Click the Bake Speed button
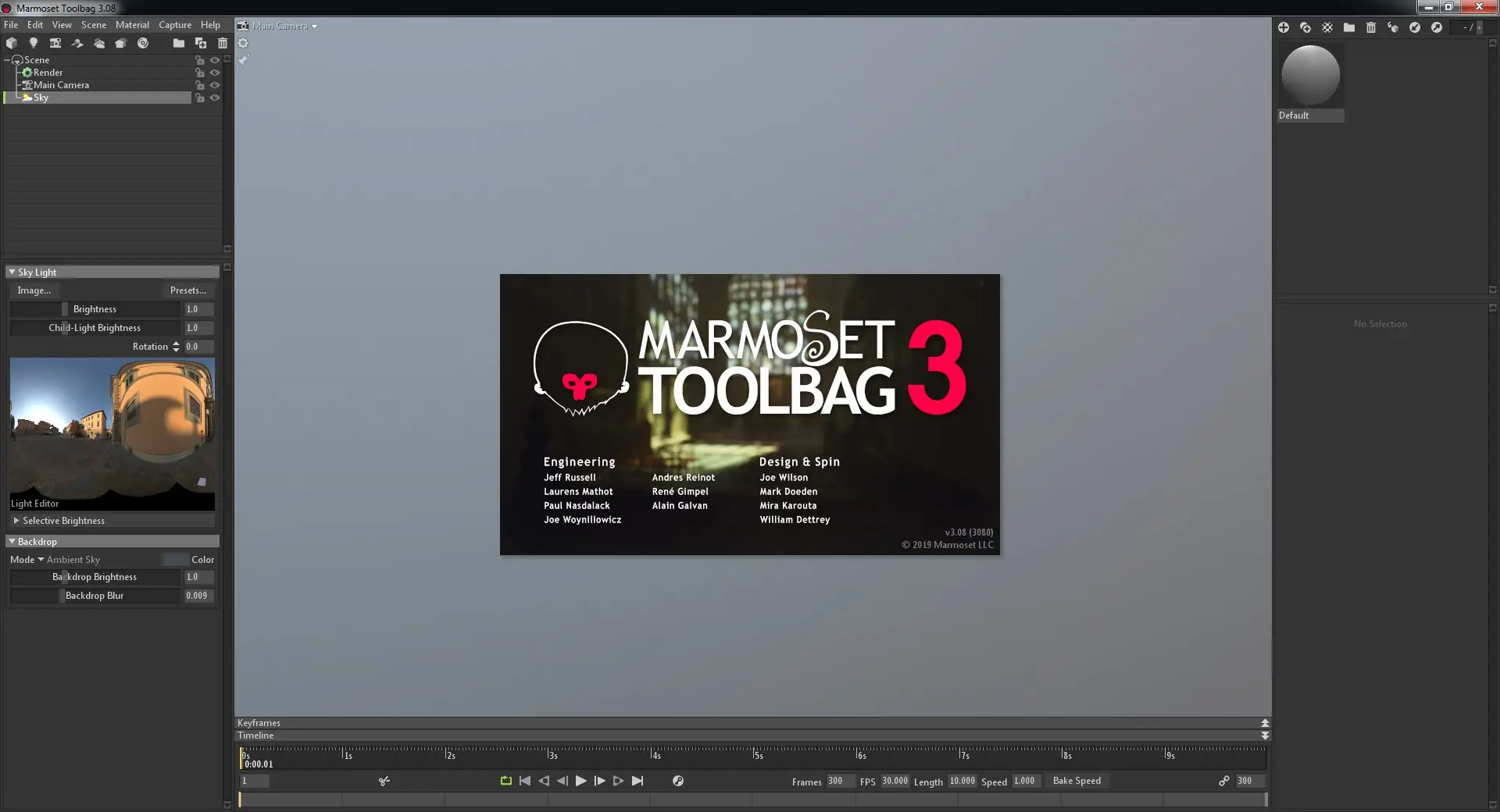1500x812 pixels. tap(1077, 781)
